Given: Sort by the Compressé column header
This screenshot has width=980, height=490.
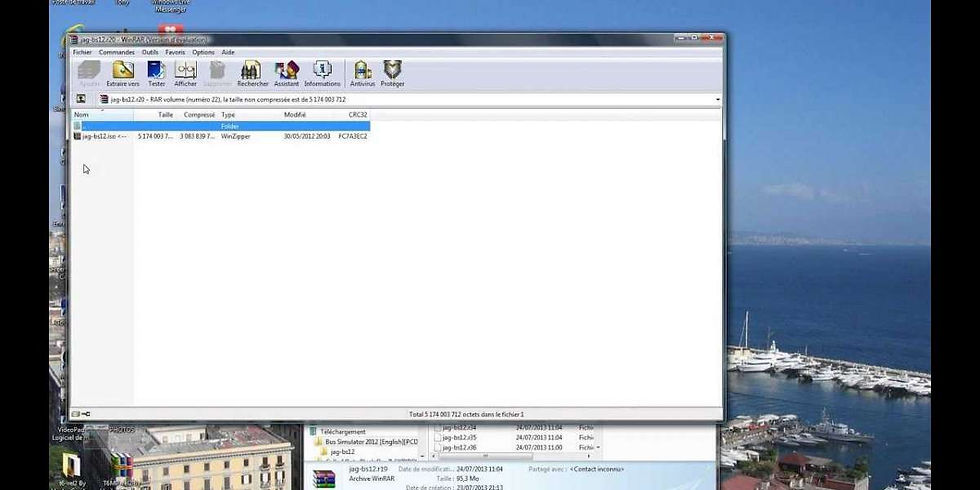Looking at the screenshot, I should click(198, 115).
